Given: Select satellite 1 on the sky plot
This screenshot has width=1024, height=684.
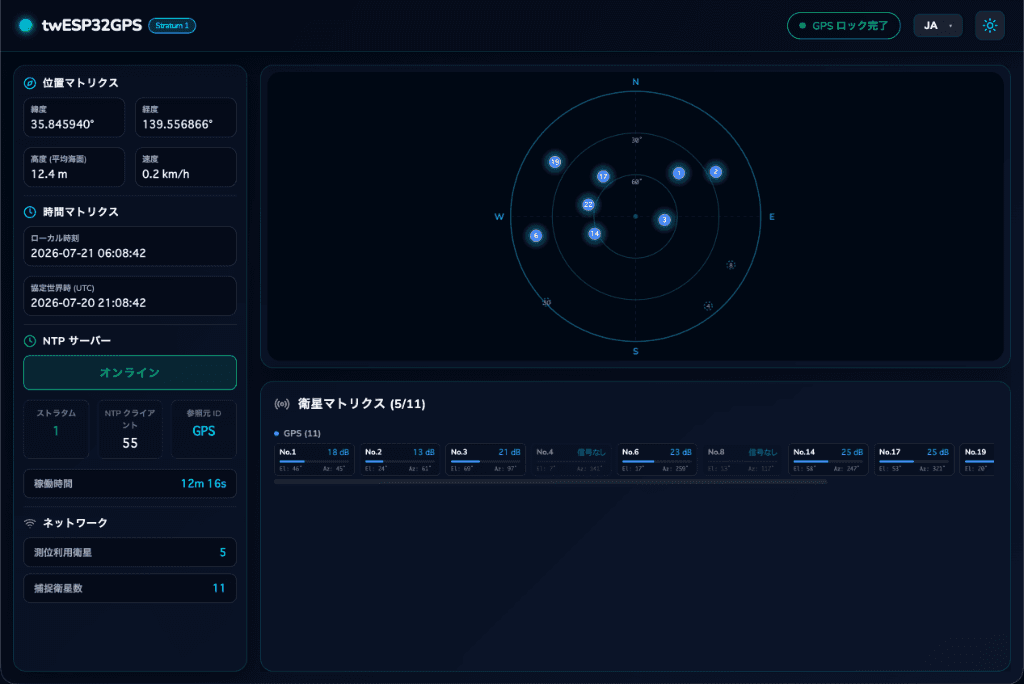Looking at the screenshot, I should click(x=679, y=173).
